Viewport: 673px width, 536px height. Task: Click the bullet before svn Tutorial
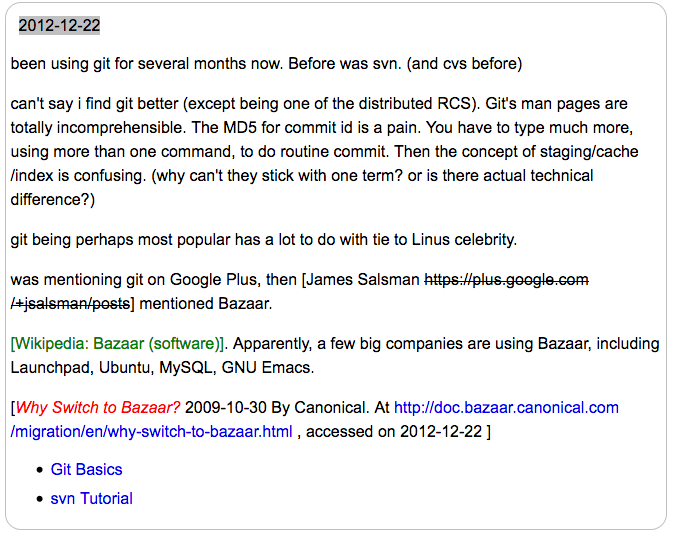[40, 499]
